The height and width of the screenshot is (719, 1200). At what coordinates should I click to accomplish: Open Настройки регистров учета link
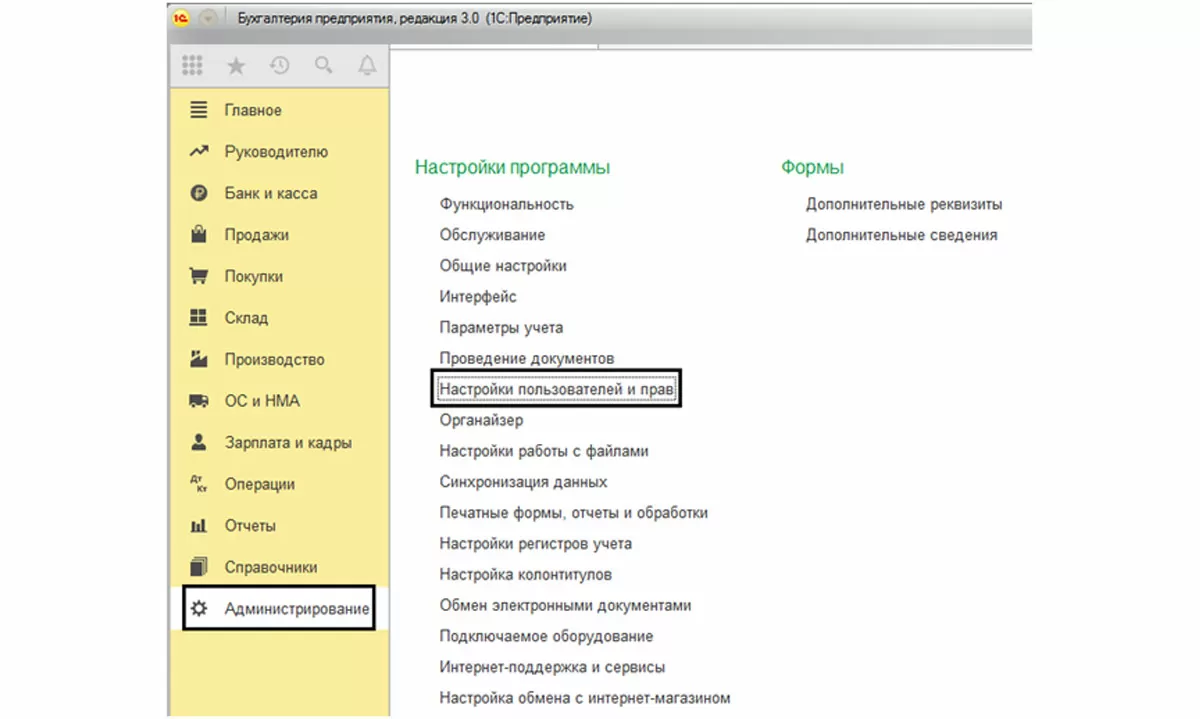[x=536, y=544]
